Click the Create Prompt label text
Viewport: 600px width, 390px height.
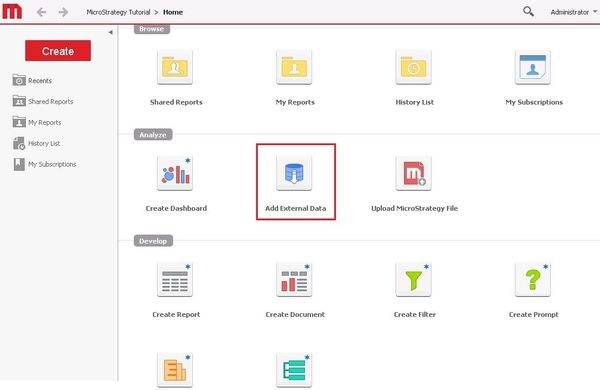tap(533, 315)
